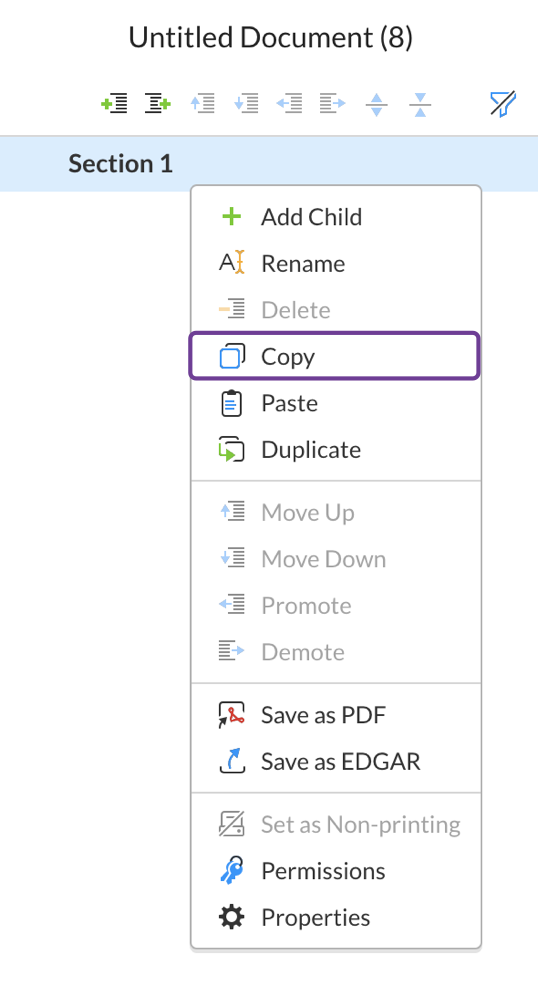The height and width of the screenshot is (1004, 538).
Task: Choose Duplicate from the context menu
Action: click(x=336, y=449)
